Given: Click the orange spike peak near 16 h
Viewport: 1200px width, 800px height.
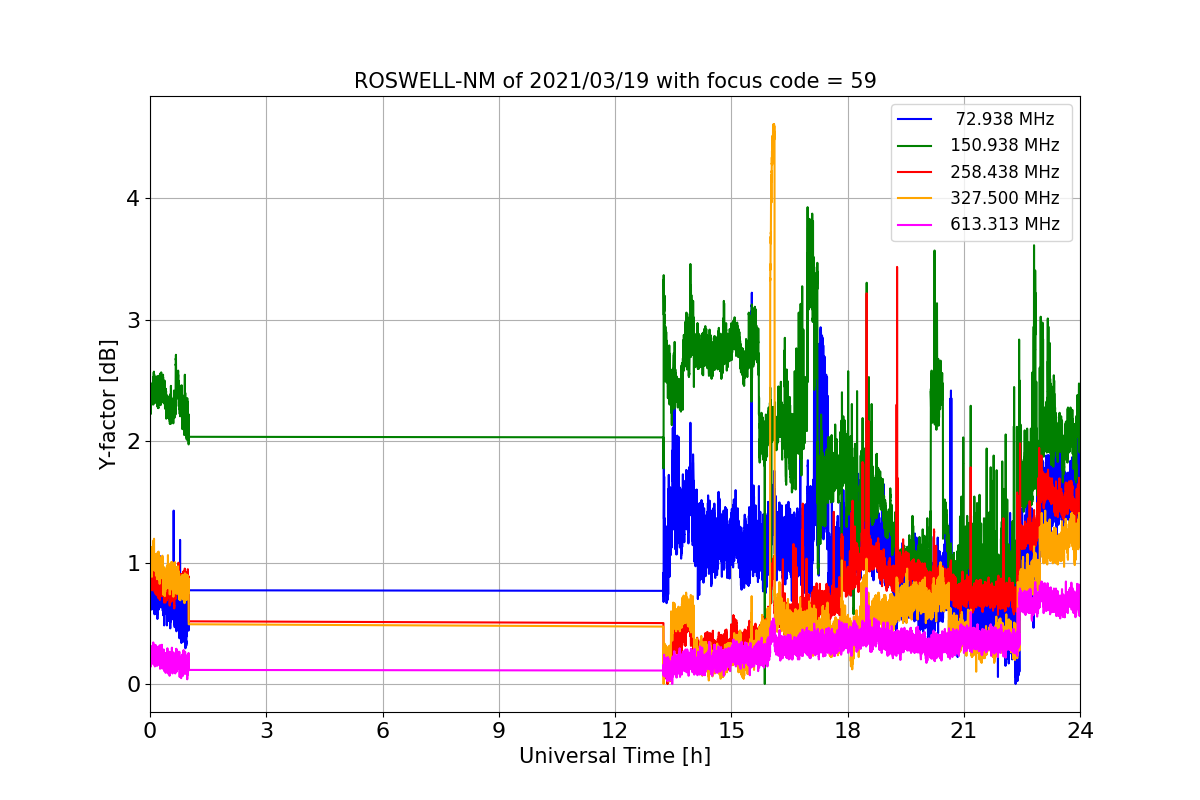Looking at the screenshot, I should click(773, 126).
